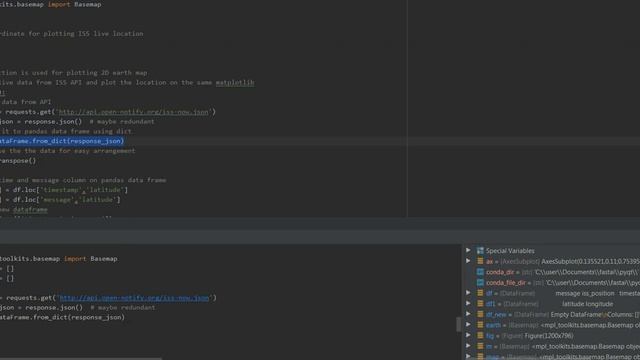Image resolution: width=640 pixels, height=360 pixels.
Task: Click the Special Variables group icon
Action: [x=480, y=251]
